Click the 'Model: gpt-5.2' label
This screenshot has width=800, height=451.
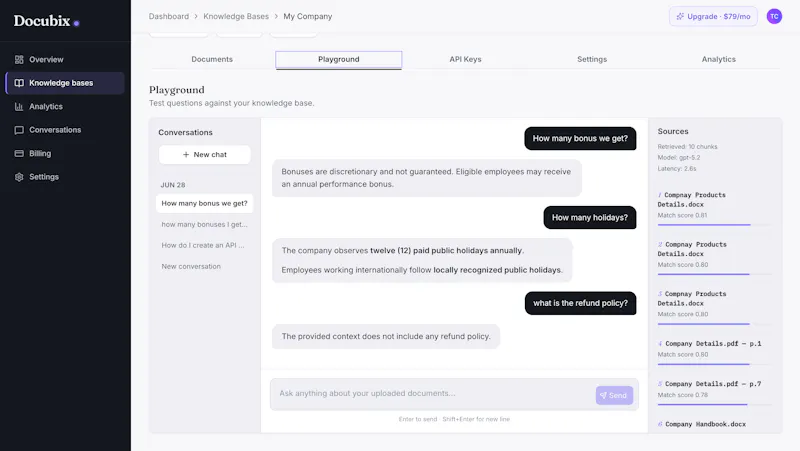point(679,158)
